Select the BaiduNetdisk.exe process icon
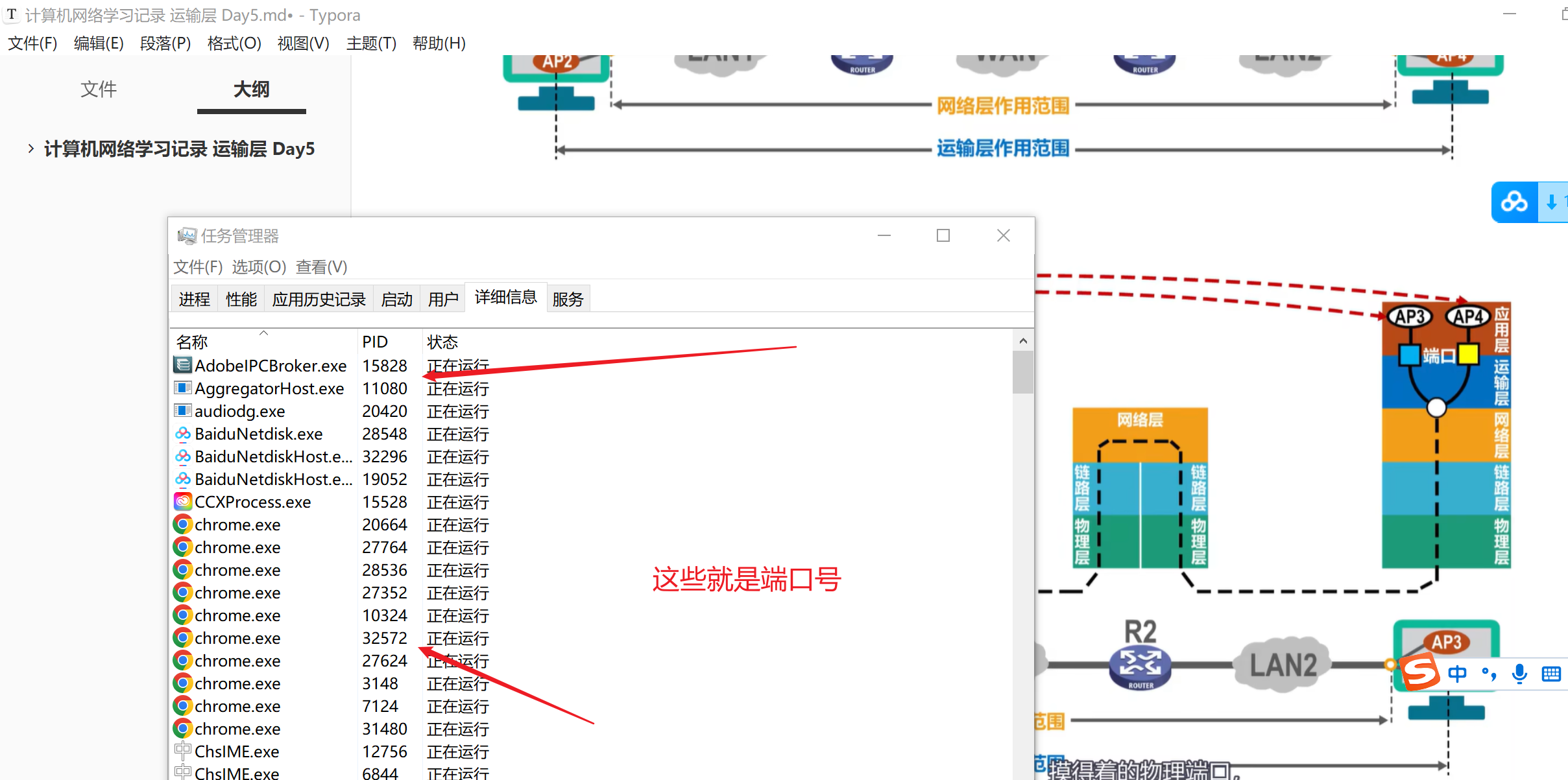This screenshot has width=1568, height=780. pyautogui.click(x=183, y=433)
